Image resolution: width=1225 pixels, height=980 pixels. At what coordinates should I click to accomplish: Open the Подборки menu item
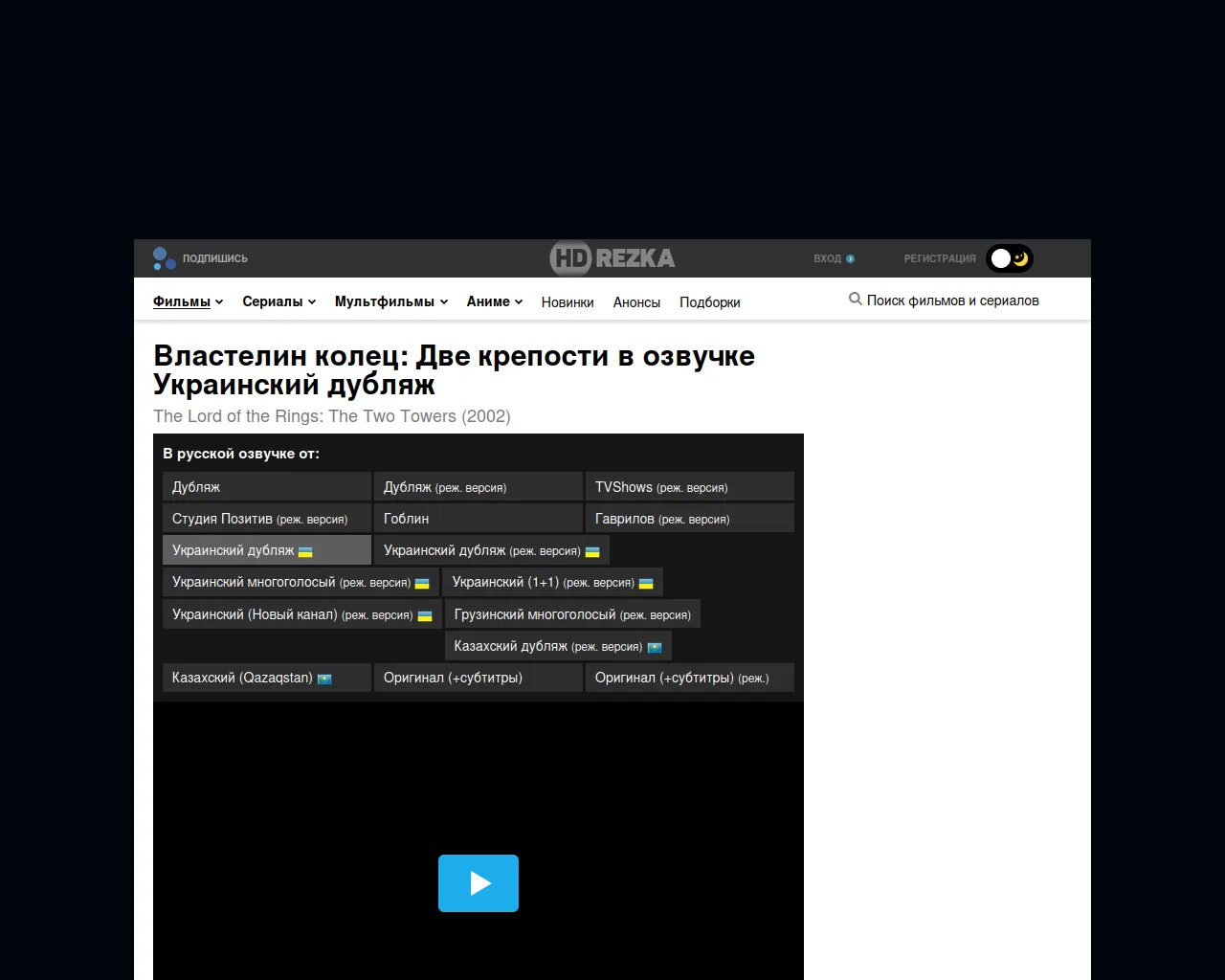(x=710, y=302)
